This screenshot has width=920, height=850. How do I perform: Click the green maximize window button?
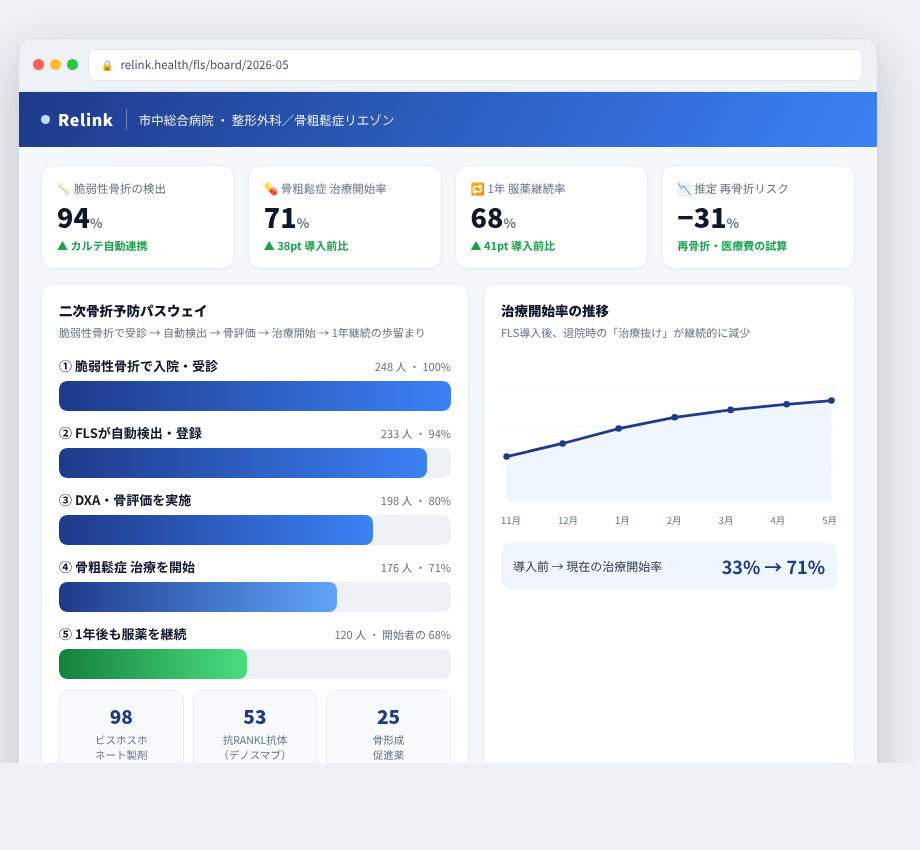(73, 65)
